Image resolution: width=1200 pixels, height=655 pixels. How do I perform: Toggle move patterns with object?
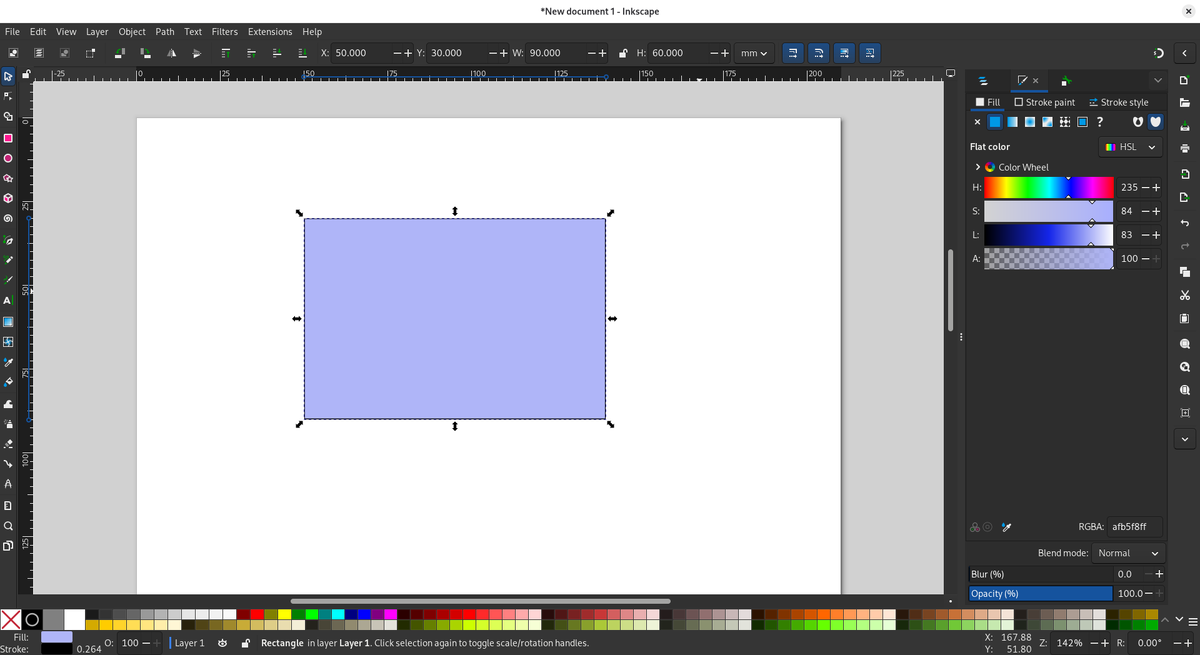pyautogui.click(x=869, y=53)
